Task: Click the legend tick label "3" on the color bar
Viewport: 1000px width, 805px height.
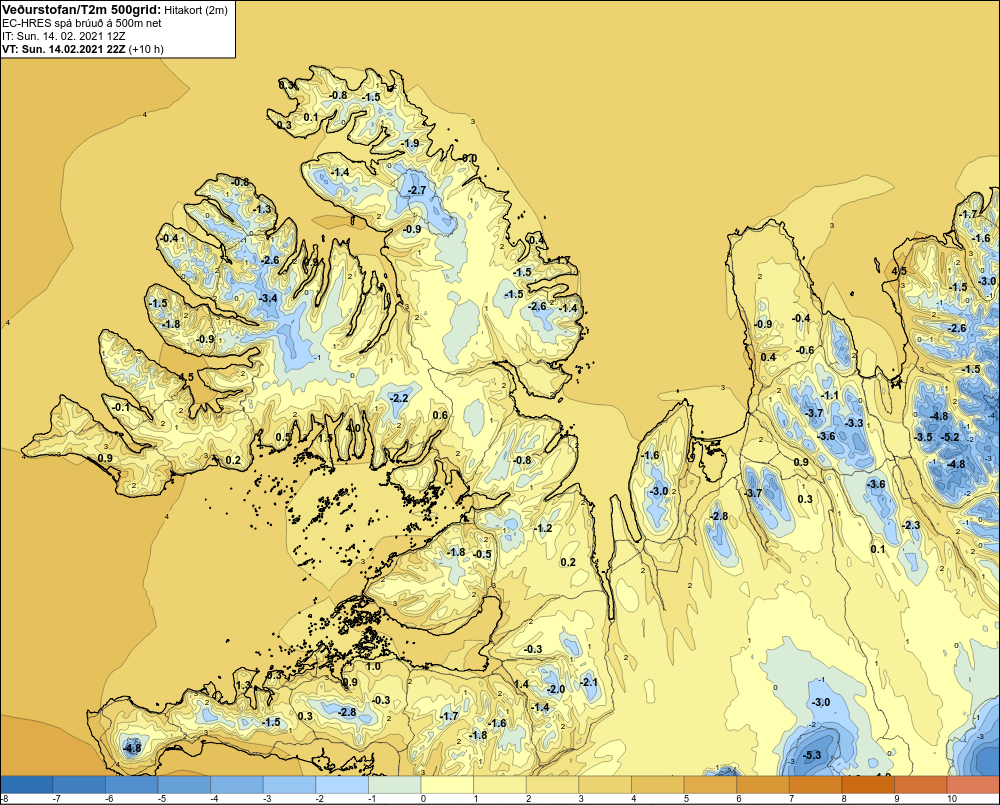Action: tap(580, 799)
